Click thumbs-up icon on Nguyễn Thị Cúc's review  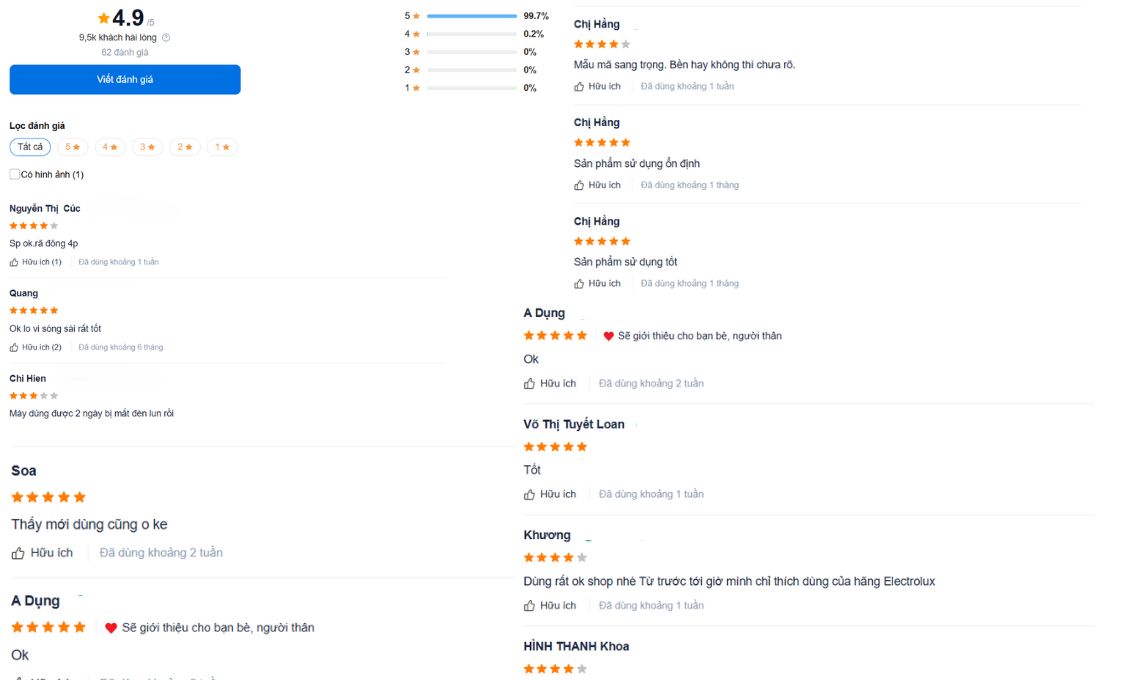coord(15,262)
